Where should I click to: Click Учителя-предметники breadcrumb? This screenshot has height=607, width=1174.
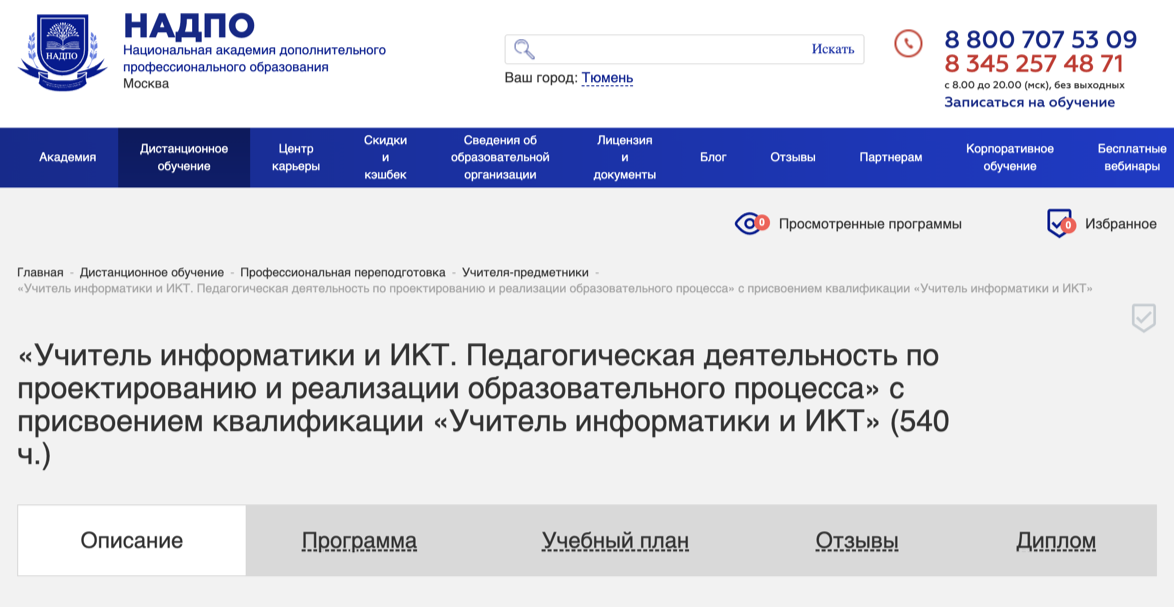(525, 272)
